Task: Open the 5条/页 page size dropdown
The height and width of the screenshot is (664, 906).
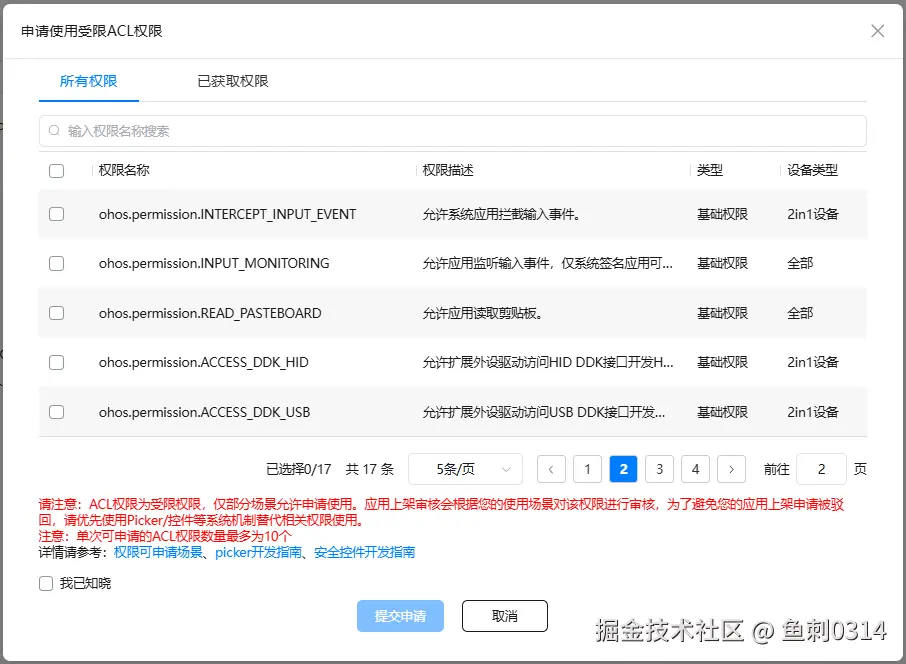Action: 465,469
